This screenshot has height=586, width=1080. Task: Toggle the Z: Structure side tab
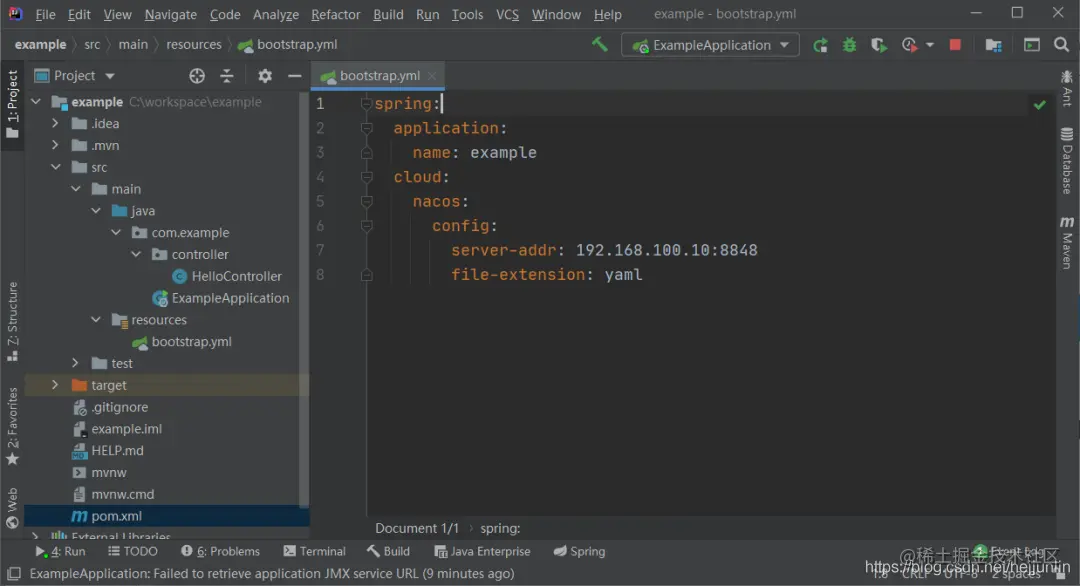[12, 321]
